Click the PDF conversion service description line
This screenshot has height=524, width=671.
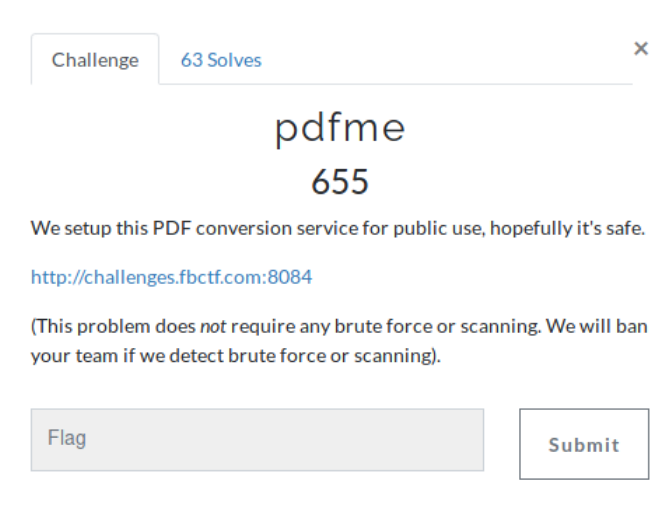pyautogui.click(x=338, y=229)
